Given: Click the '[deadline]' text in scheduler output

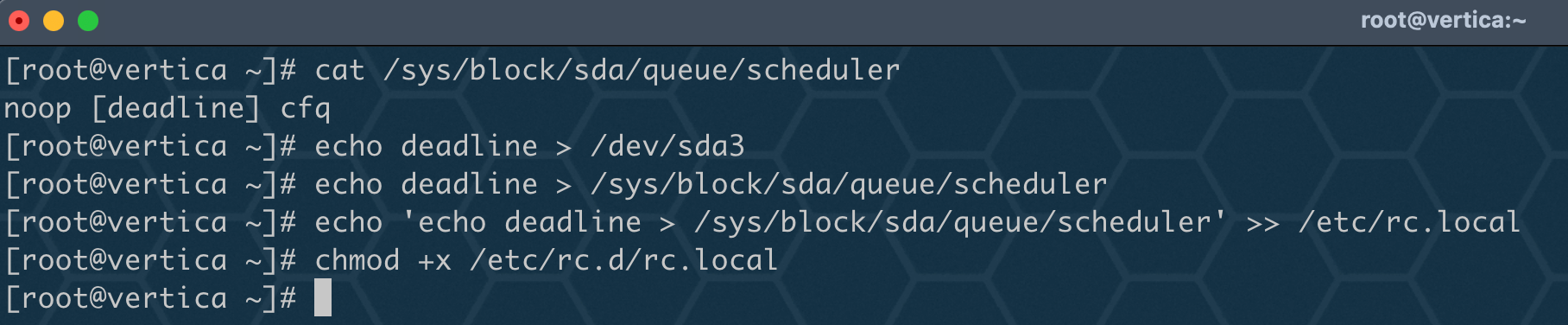Looking at the screenshot, I should (x=175, y=108).
